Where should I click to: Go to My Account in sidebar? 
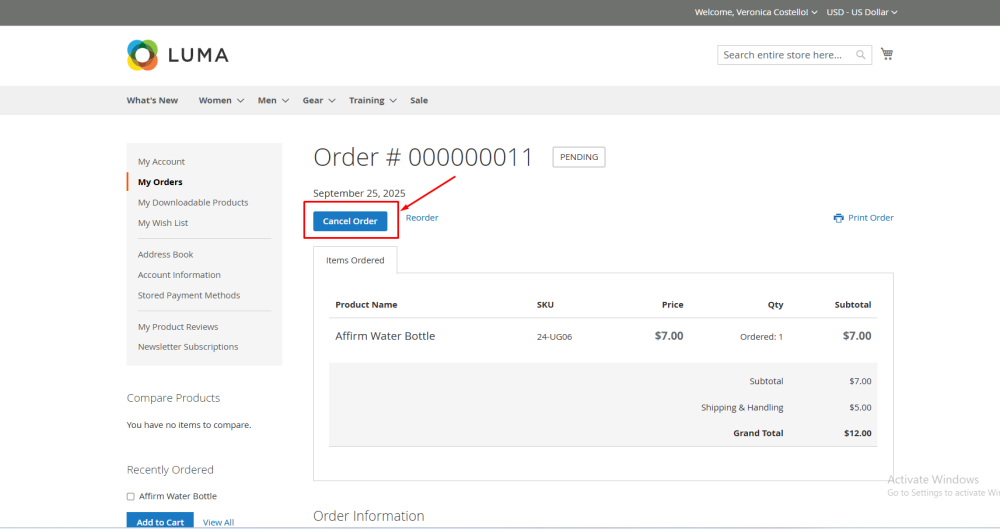[x=161, y=162]
